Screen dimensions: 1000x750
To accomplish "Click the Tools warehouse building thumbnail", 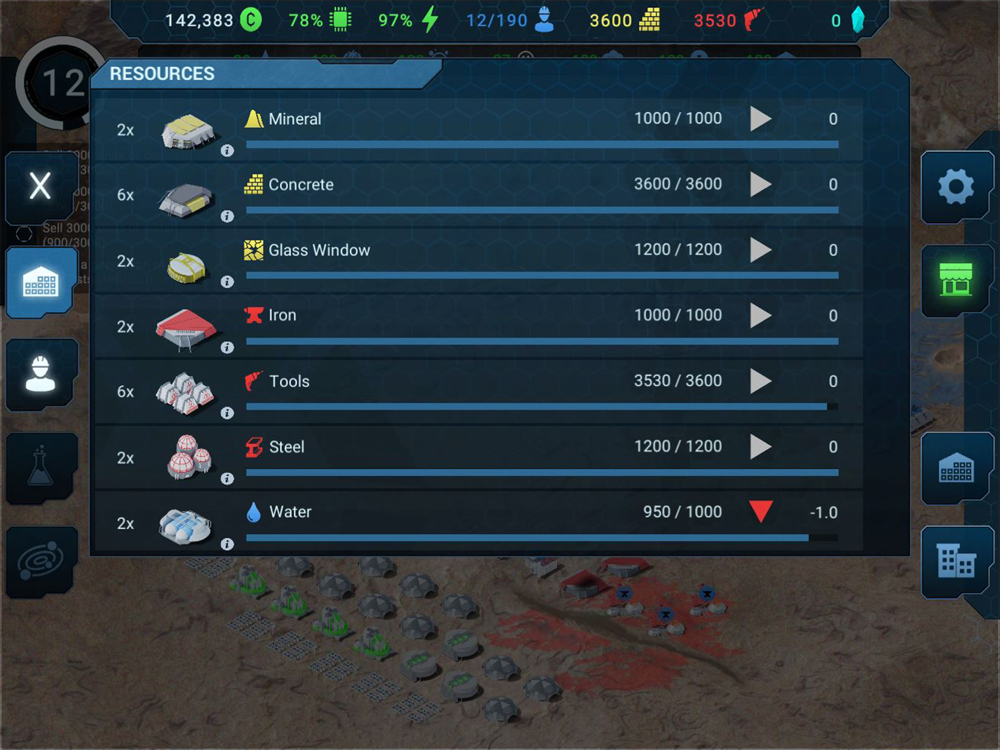I will click(185, 392).
